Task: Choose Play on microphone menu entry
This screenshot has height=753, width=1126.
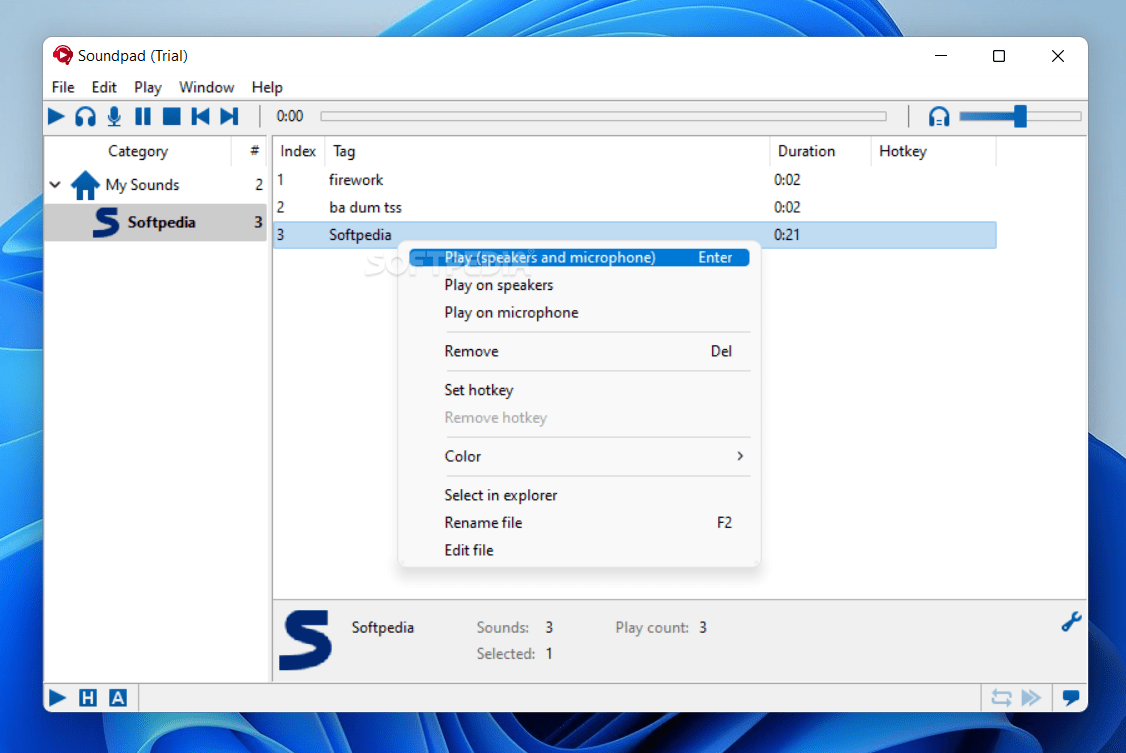Action: 580,312
